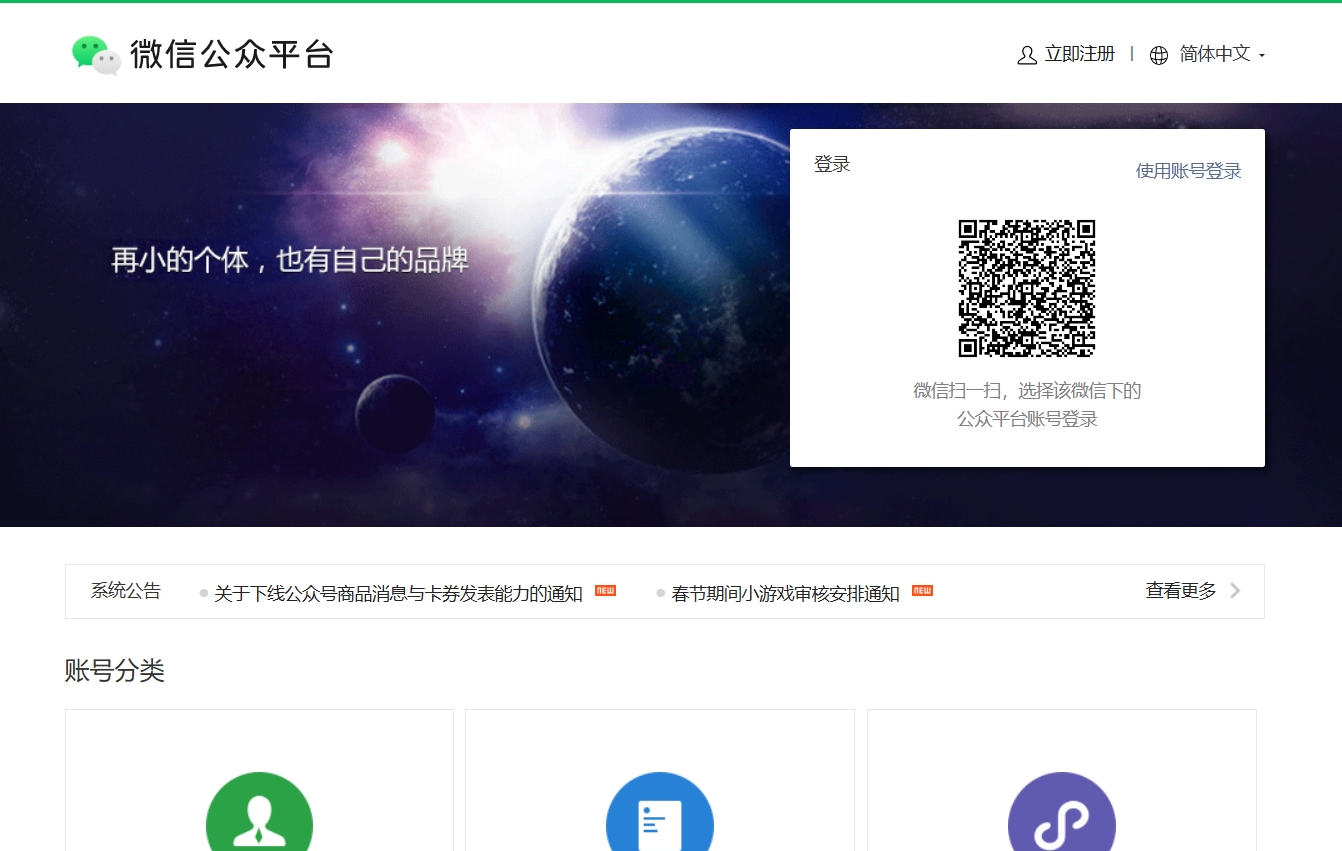
Task: Click the 公众平台账号登录 text line
Action: coord(1027,419)
